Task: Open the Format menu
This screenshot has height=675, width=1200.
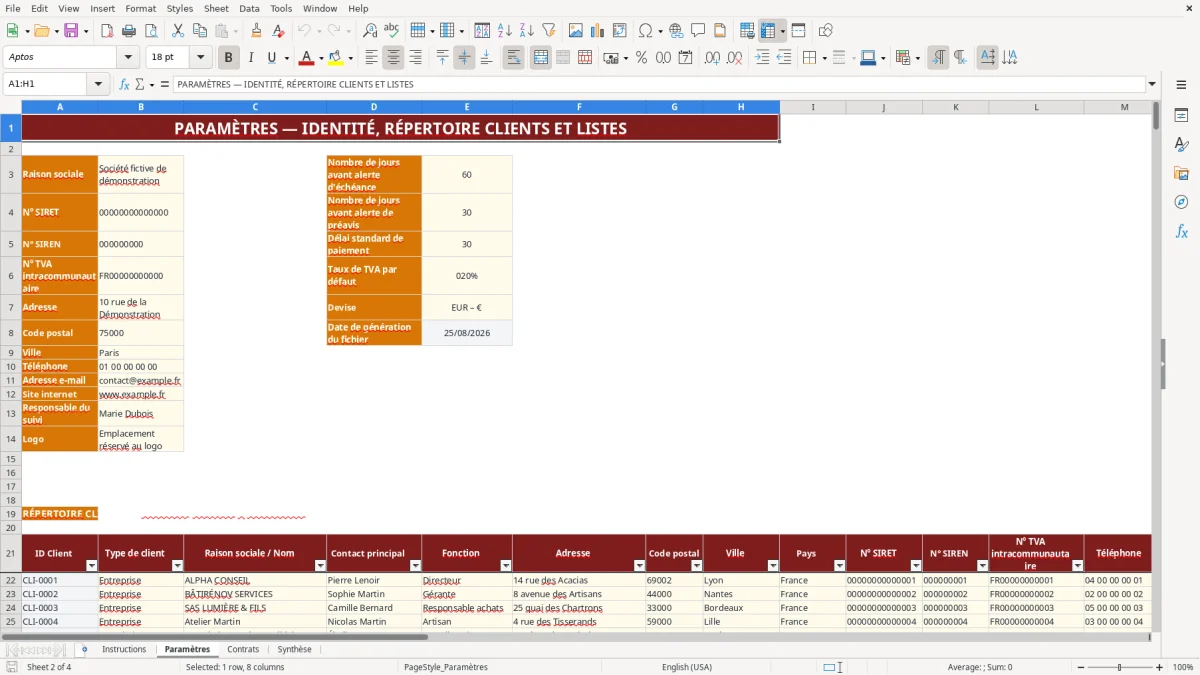Action: click(x=140, y=8)
